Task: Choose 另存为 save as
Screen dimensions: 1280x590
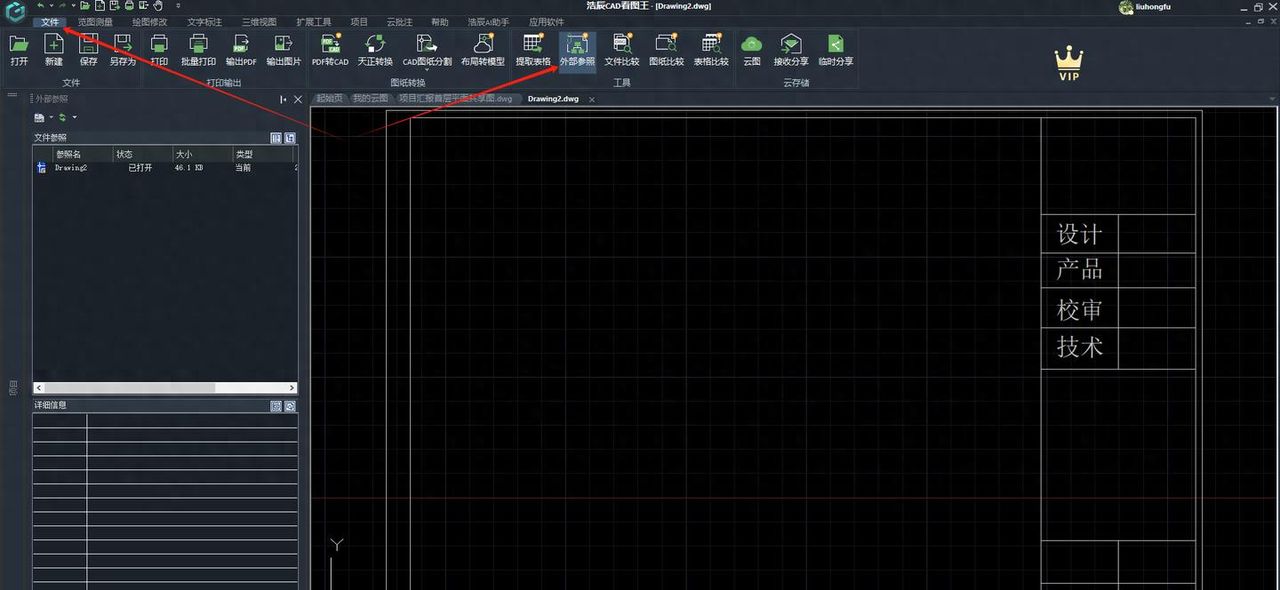Action: pyautogui.click(x=123, y=49)
